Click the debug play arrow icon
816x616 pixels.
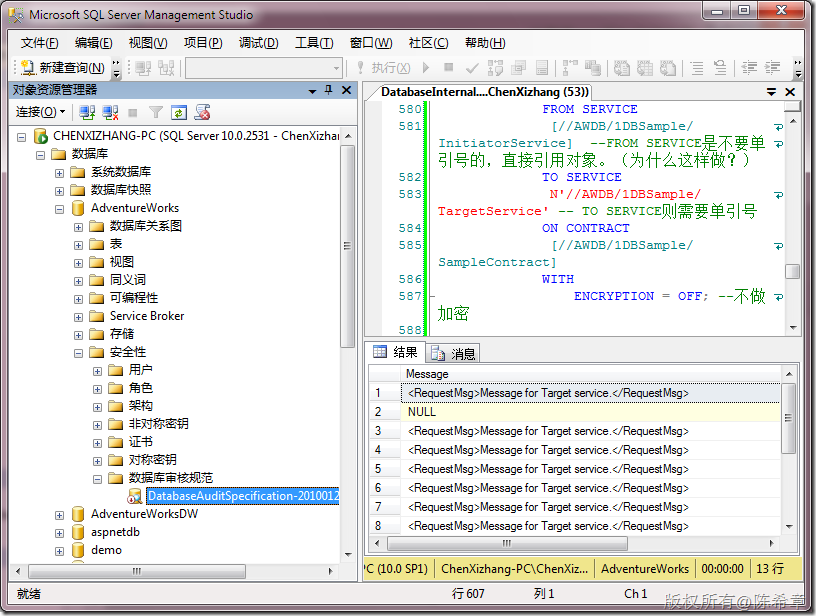[426, 68]
